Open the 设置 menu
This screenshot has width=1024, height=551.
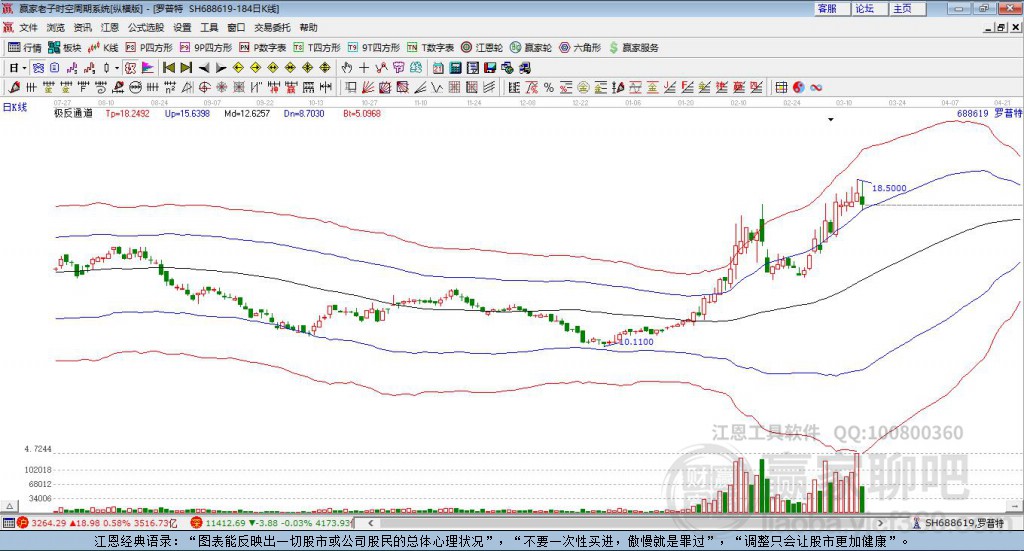pos(182,27)
